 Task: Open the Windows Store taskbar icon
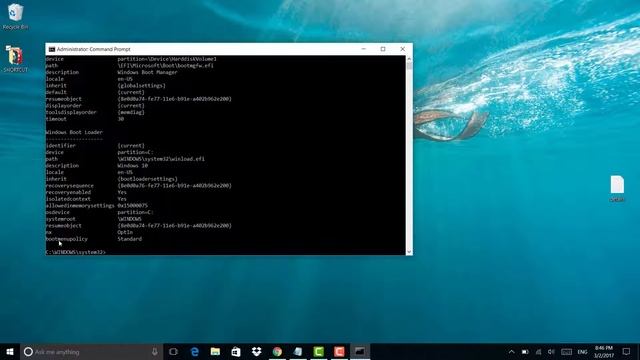click(x=236, y=351)
